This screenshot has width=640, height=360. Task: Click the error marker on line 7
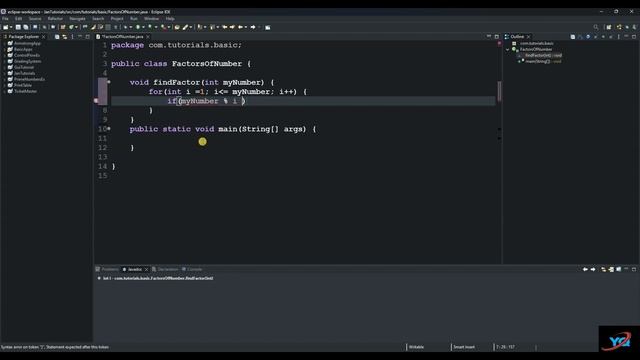(96, 100)
